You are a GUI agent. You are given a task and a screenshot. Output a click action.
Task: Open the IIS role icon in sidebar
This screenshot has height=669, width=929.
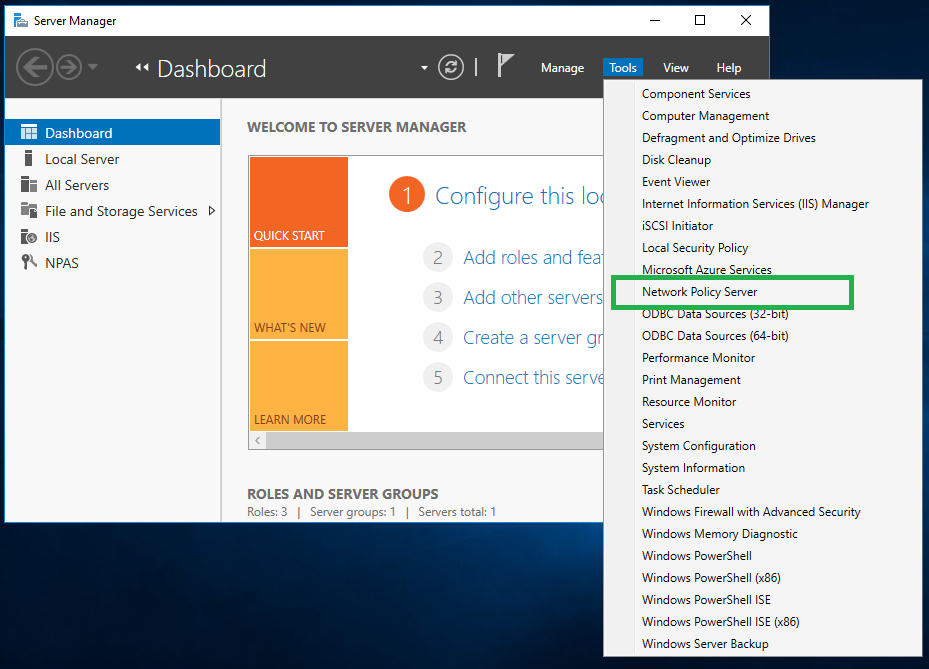pyautogui.click(x=28, y=237)
